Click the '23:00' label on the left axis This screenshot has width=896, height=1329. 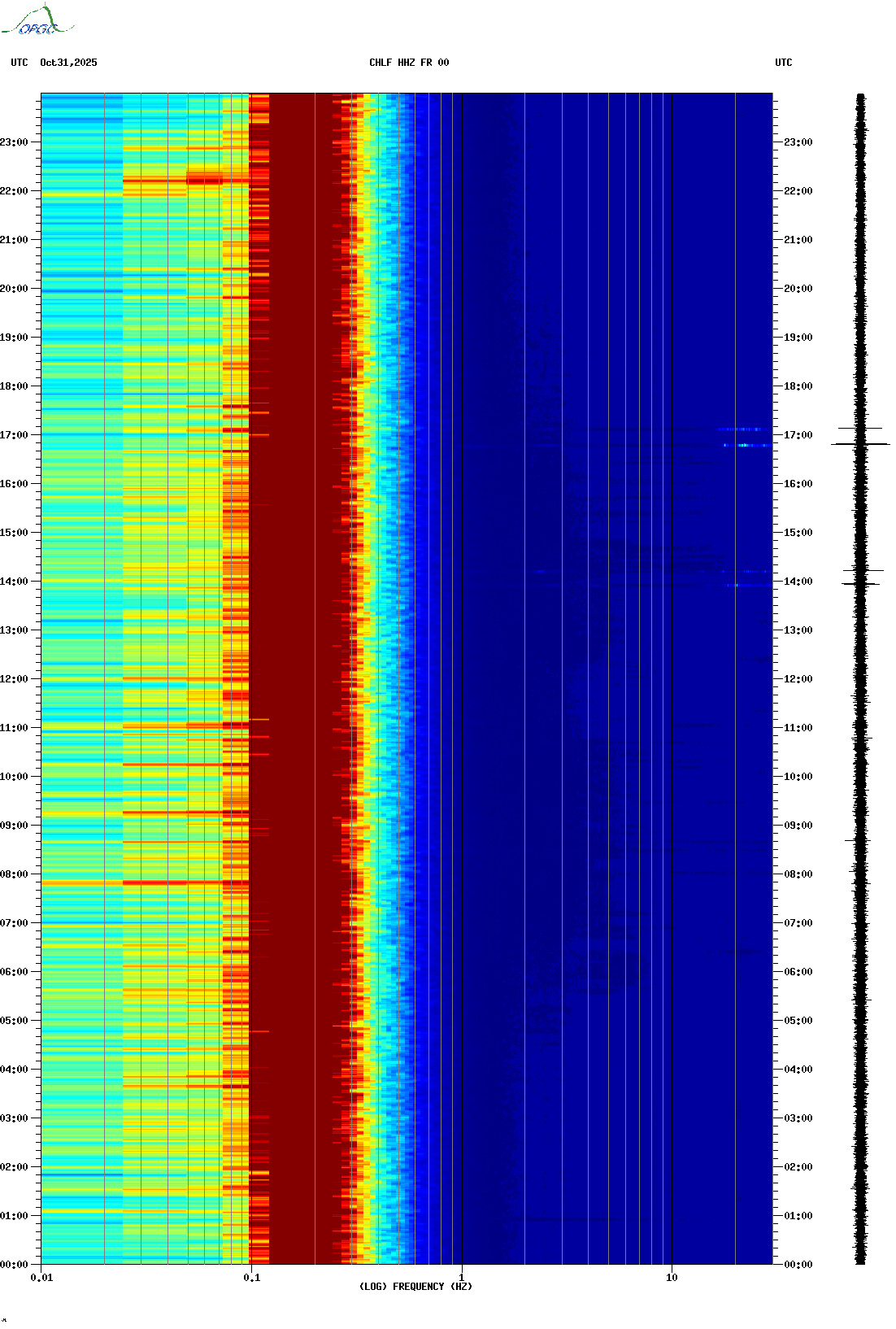coord(14,142)
